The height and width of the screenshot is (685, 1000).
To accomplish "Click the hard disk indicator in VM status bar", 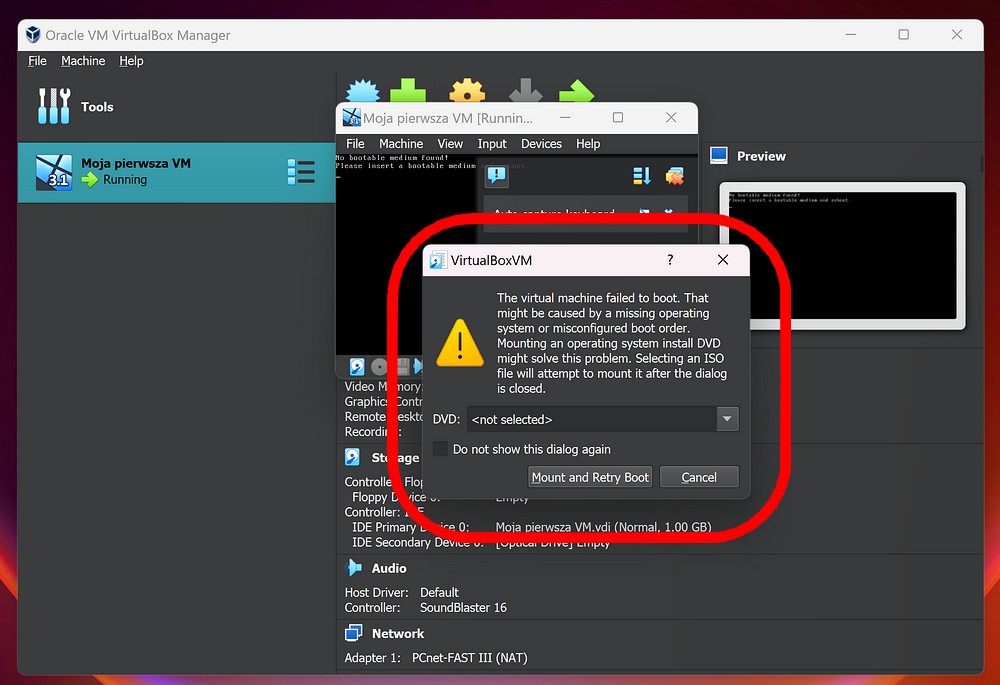I will point(357,366).
